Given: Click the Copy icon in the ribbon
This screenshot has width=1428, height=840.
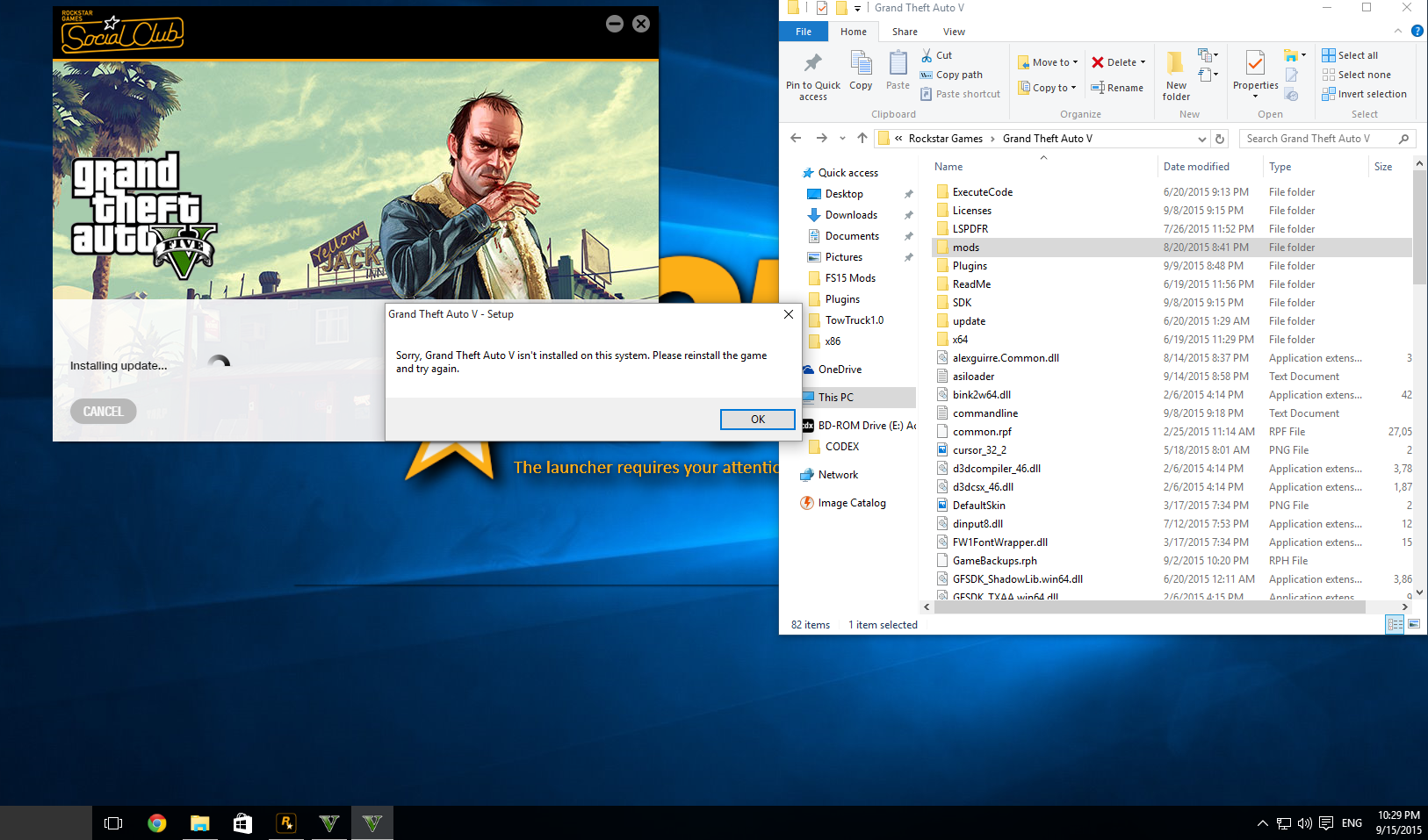Looking at the screenshot, I should [861, 63].
